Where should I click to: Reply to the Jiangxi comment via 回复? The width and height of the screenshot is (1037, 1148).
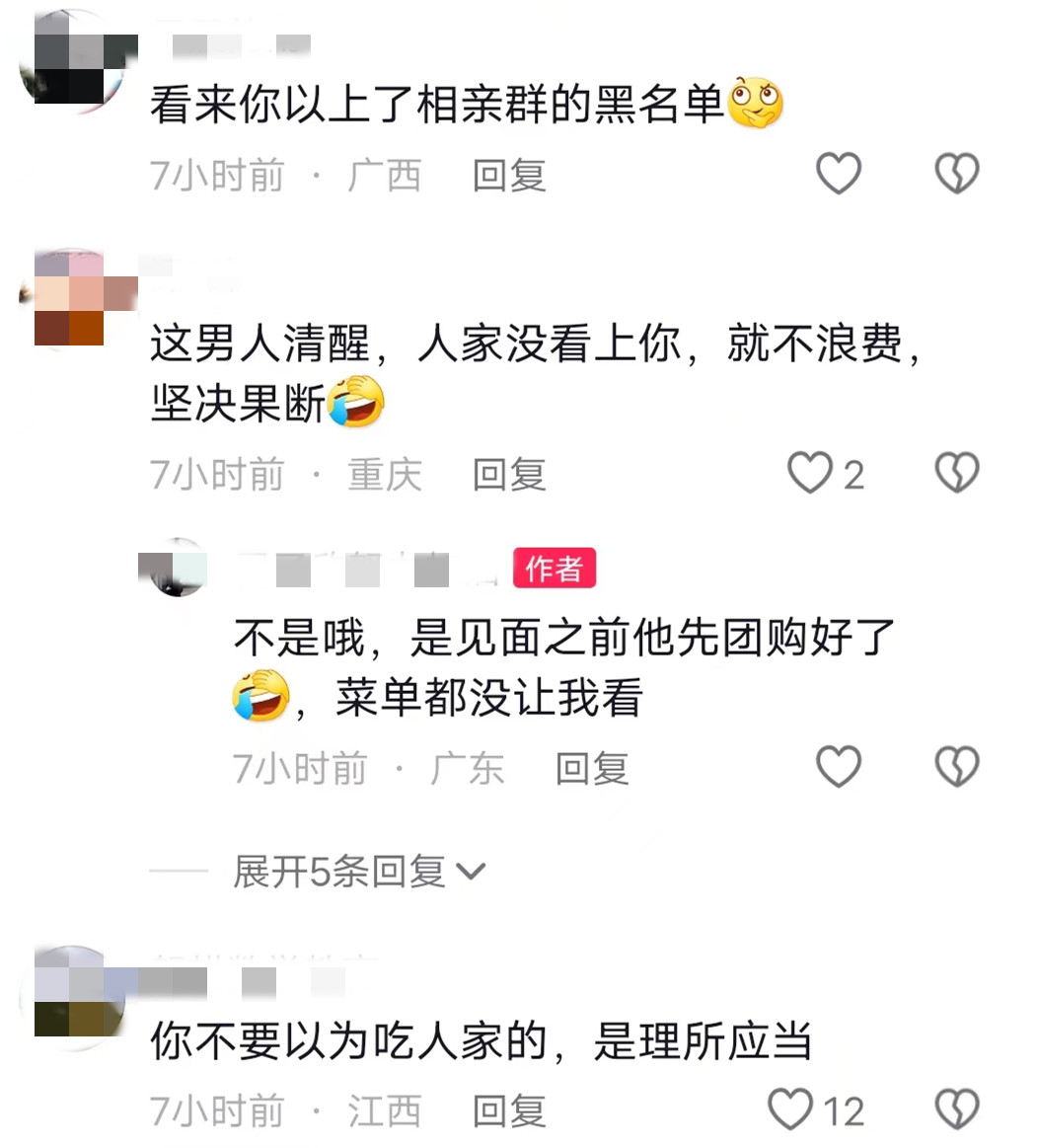coord(509,1111)
